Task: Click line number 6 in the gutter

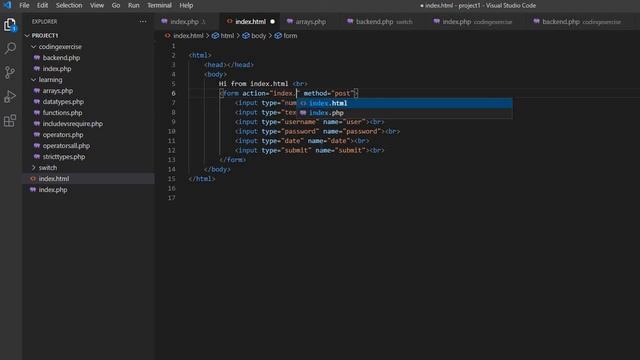Action: 173,93
